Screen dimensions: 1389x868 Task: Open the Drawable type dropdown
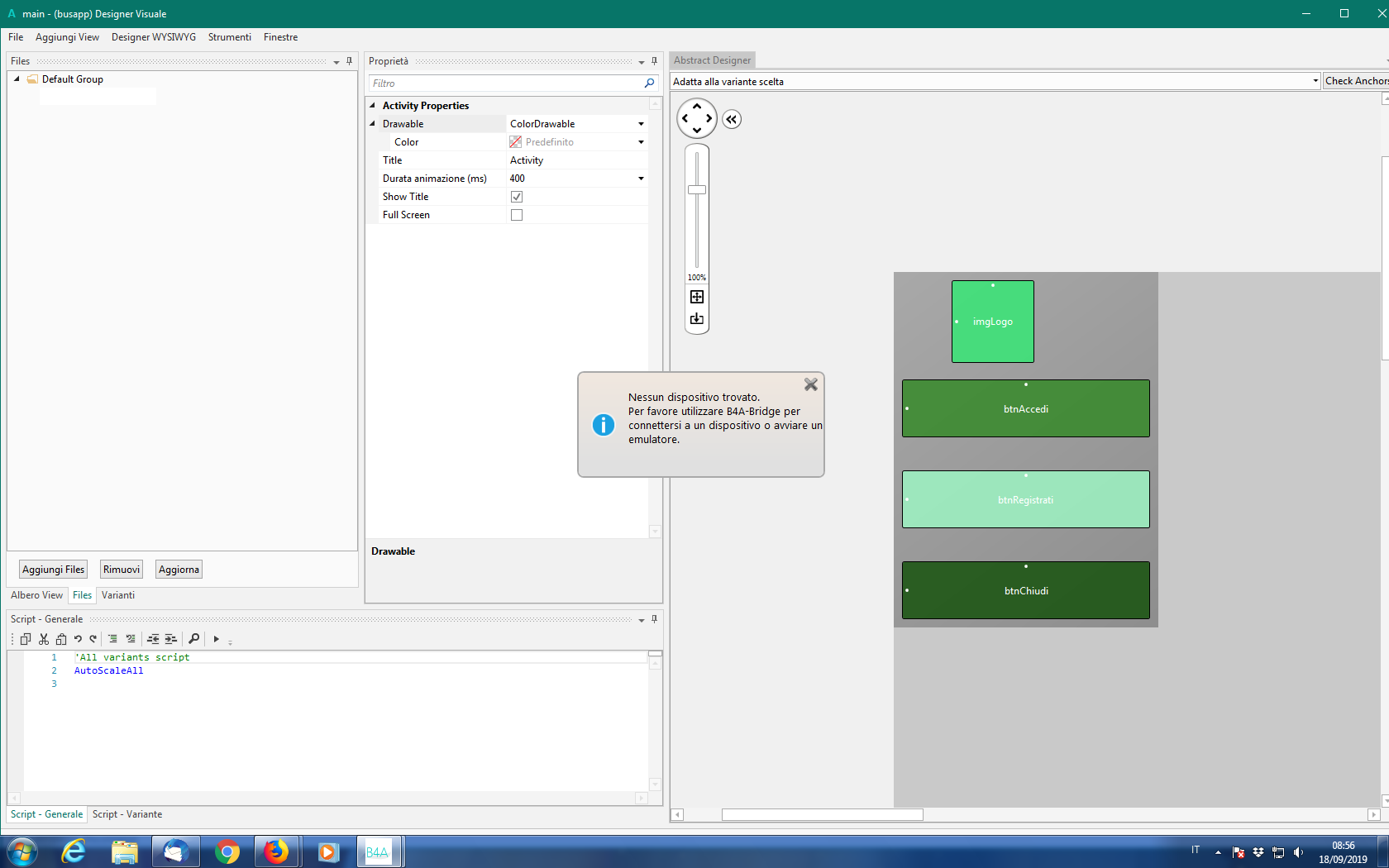[x=641, y=124]
